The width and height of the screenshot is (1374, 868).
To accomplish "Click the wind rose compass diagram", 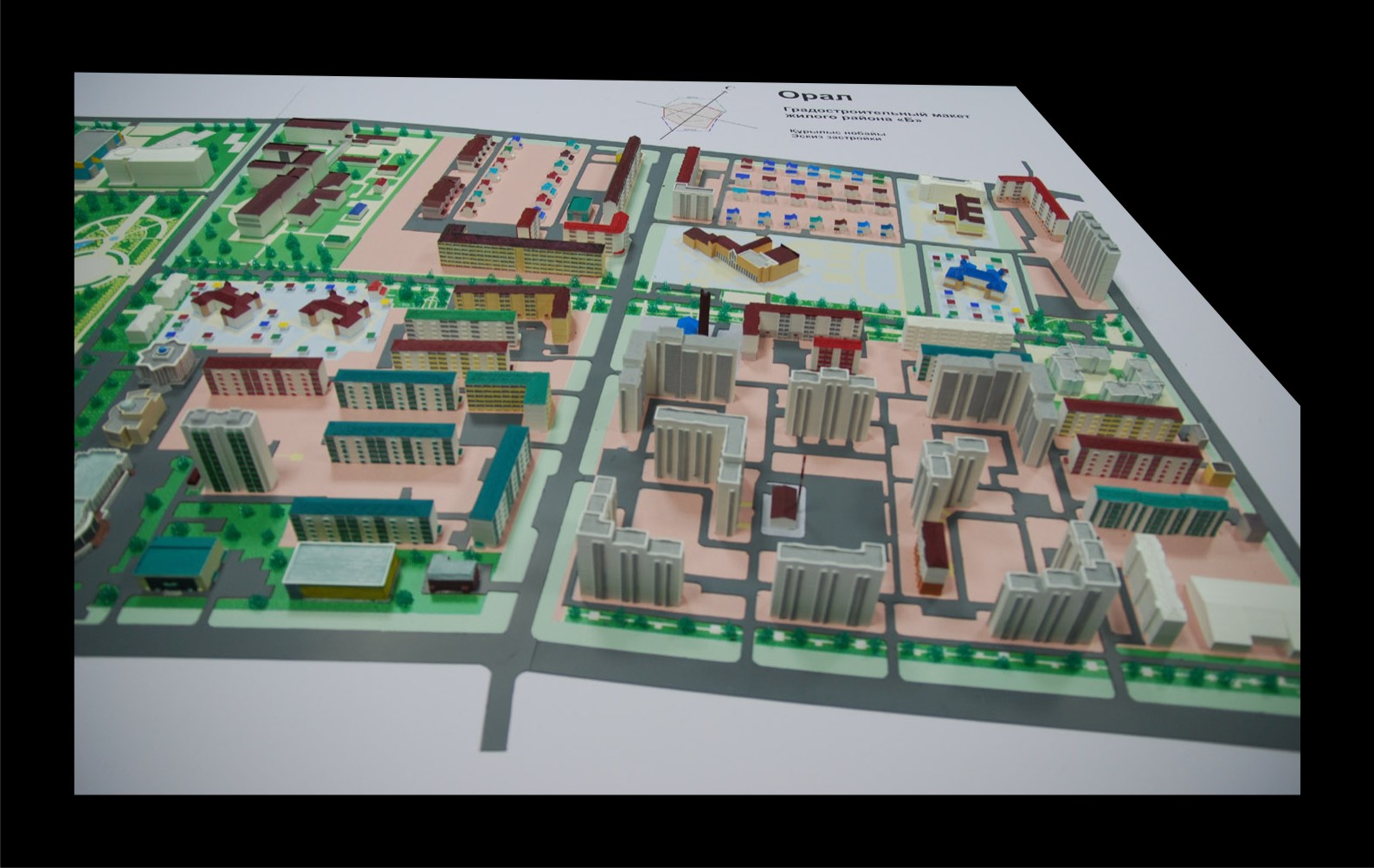I will tap(682, 111).
